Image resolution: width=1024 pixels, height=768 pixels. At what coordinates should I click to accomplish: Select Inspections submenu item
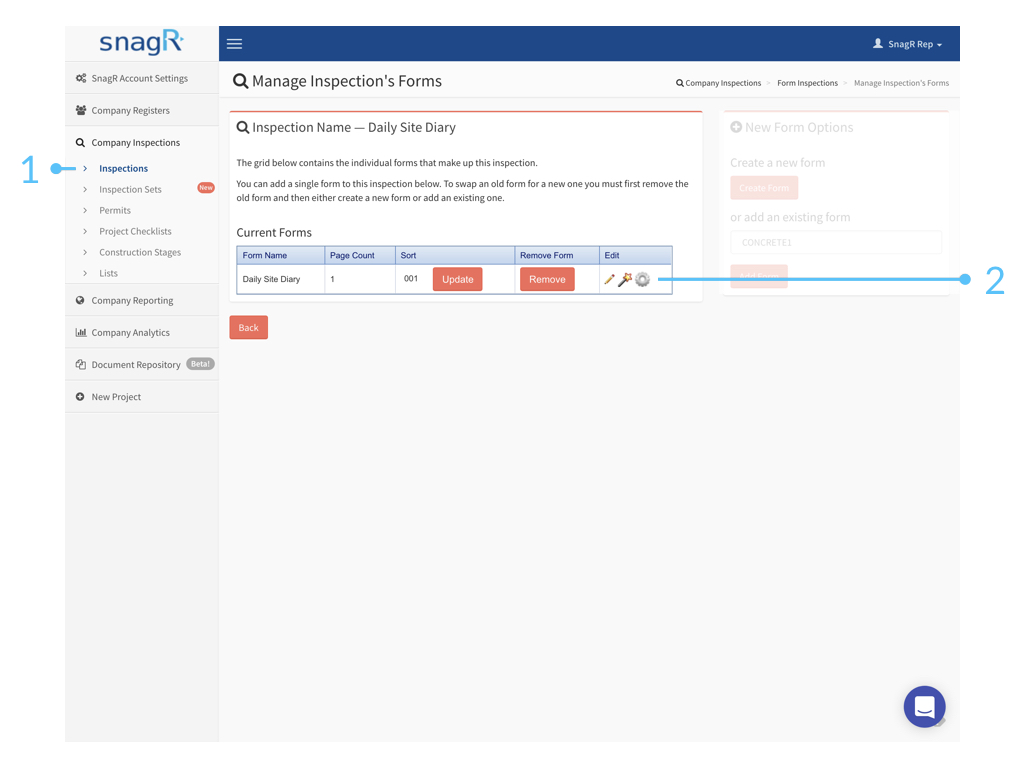click(x=123, y=168)
